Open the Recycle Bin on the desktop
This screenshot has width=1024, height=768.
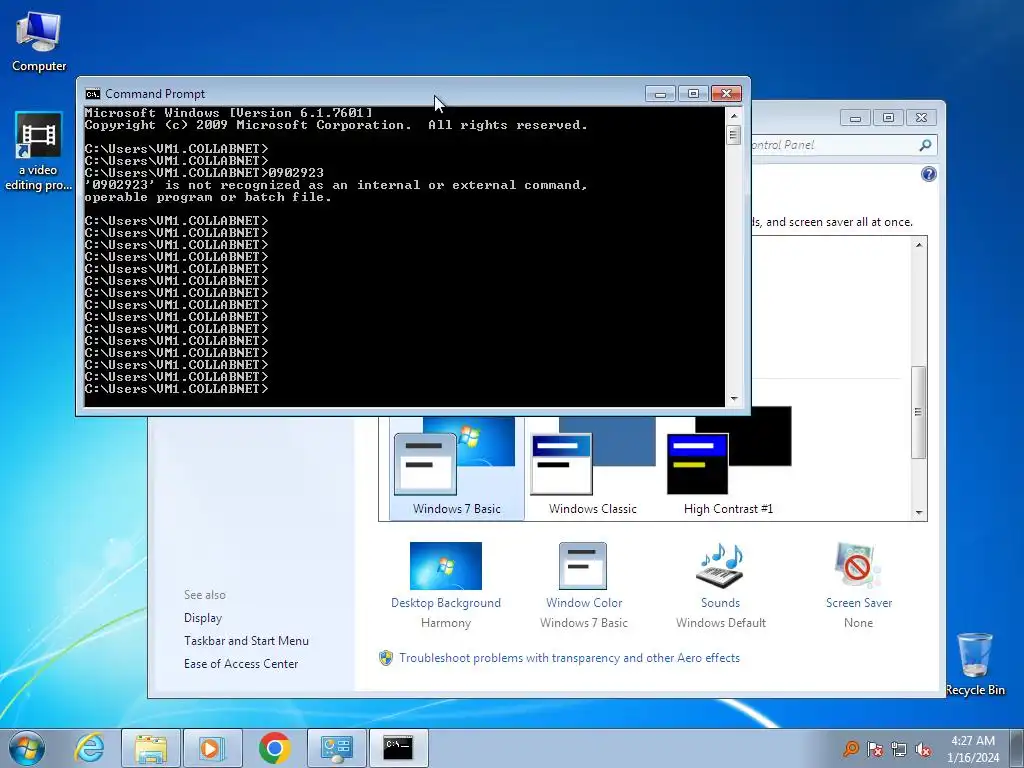point(975,664)
